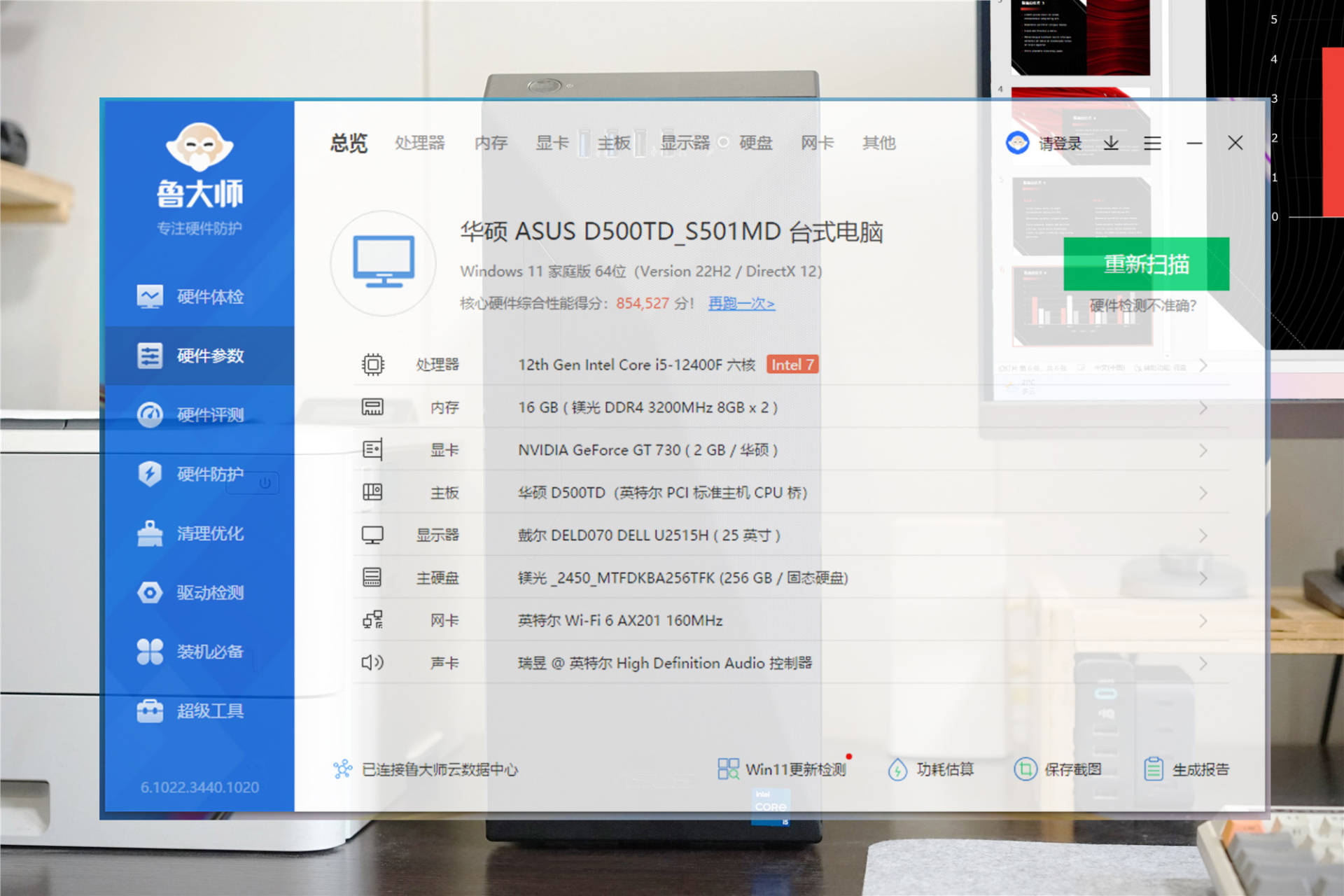Click the score value 854,527

(643, 304)
